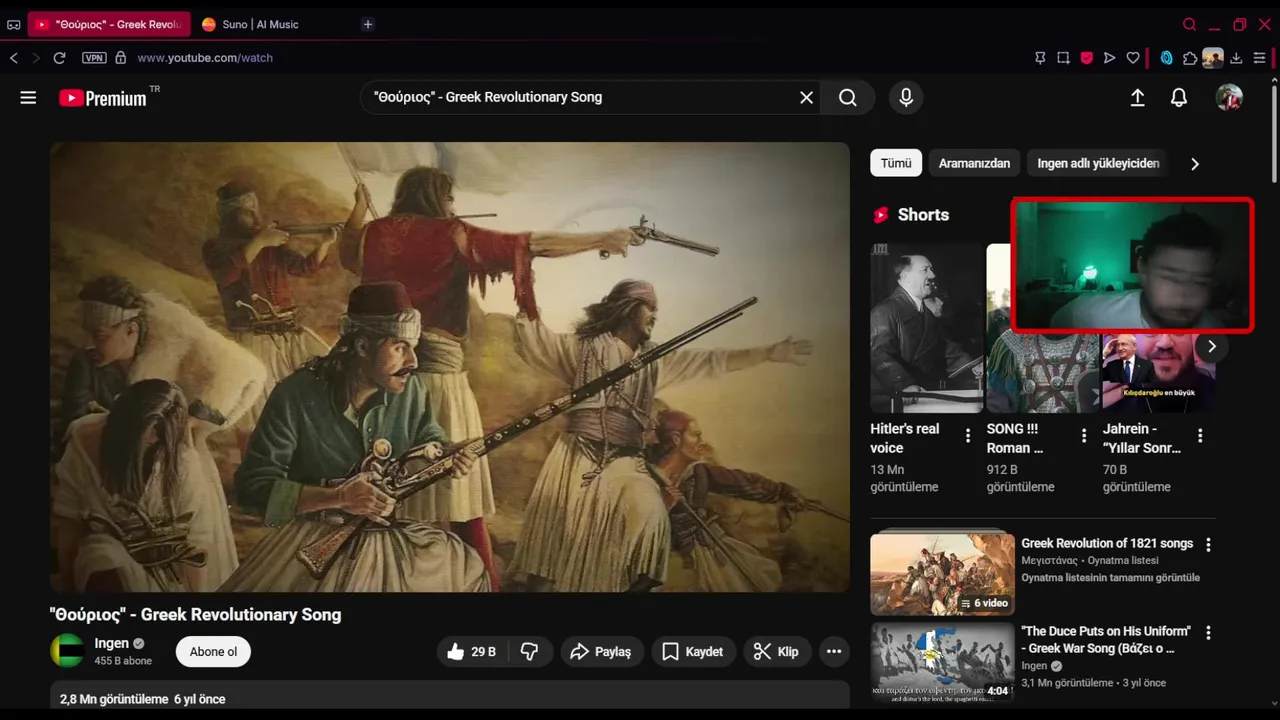The height and width of the screenshot is (720, 1280).
Task: Open The Duce Puts on His Uniform thumbnail
Action: point(942,661)
